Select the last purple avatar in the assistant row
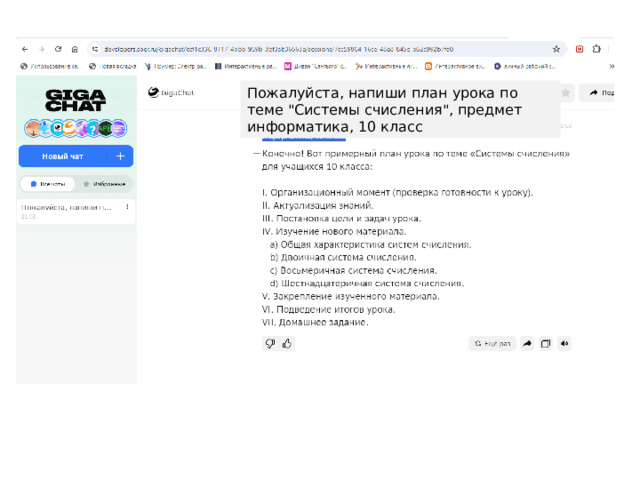The width and height of the screenshot is (640, 480). (x=119, y=128)
